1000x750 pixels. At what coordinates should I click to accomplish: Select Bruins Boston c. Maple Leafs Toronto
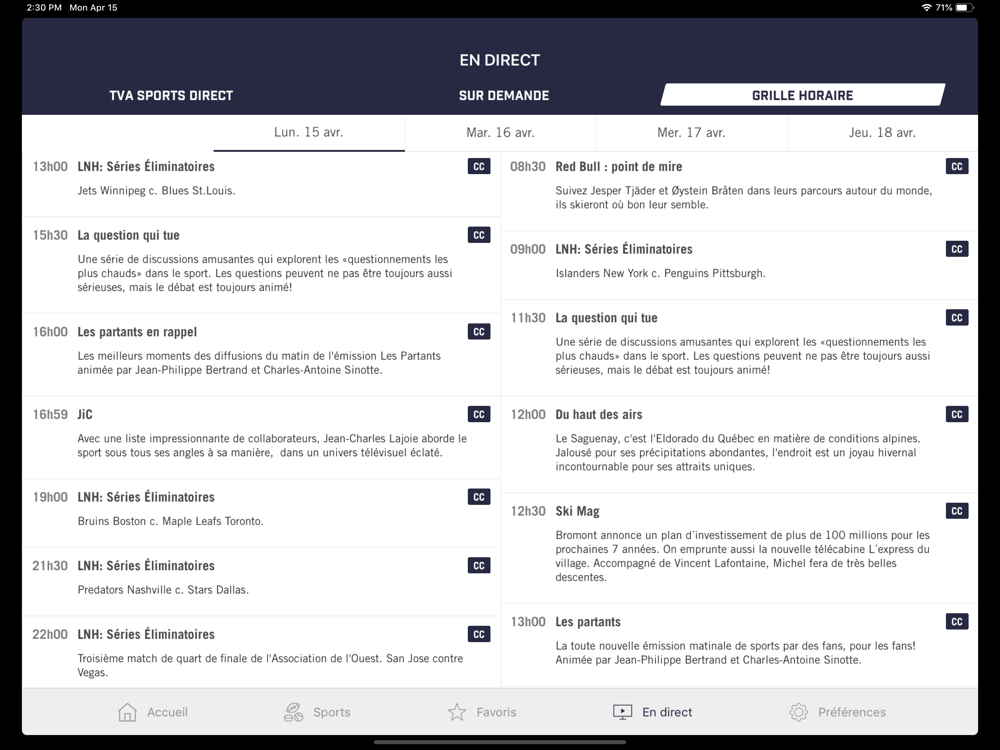(170, 521)
